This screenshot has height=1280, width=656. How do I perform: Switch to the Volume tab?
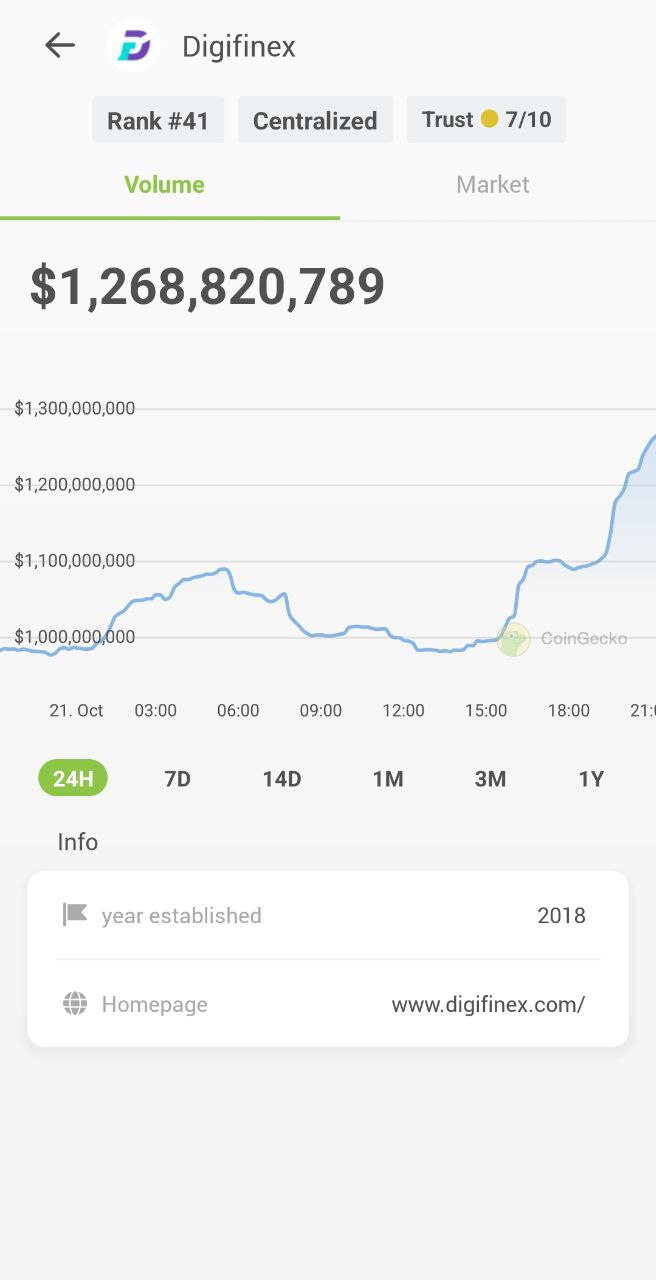(164, 185)
